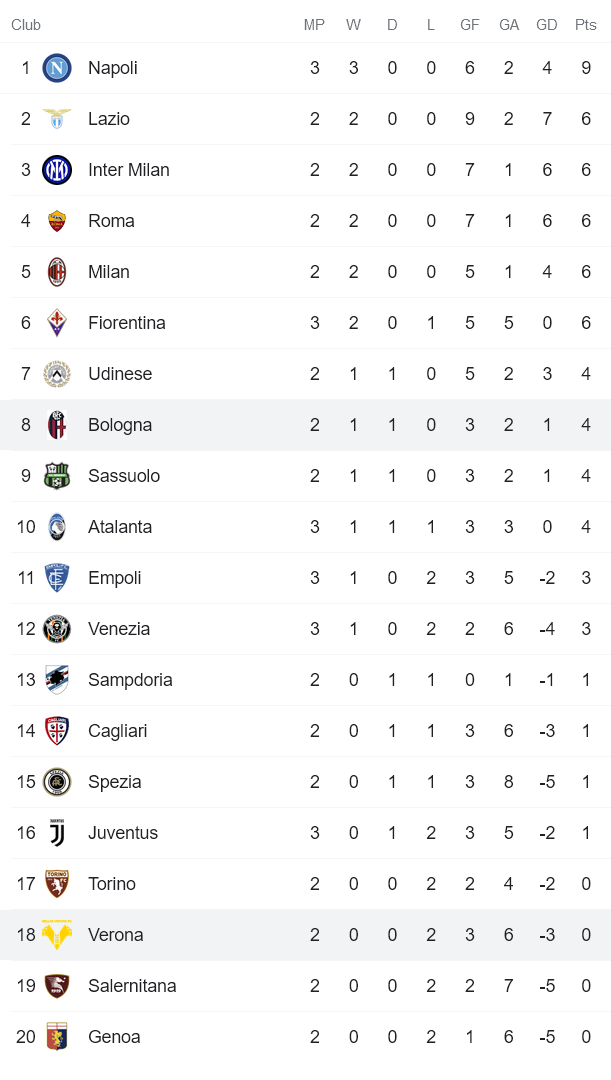This screenshot has height=1080, width=611.
Task: Select the Inter Milan badge icon
Action: pos(57,170)
